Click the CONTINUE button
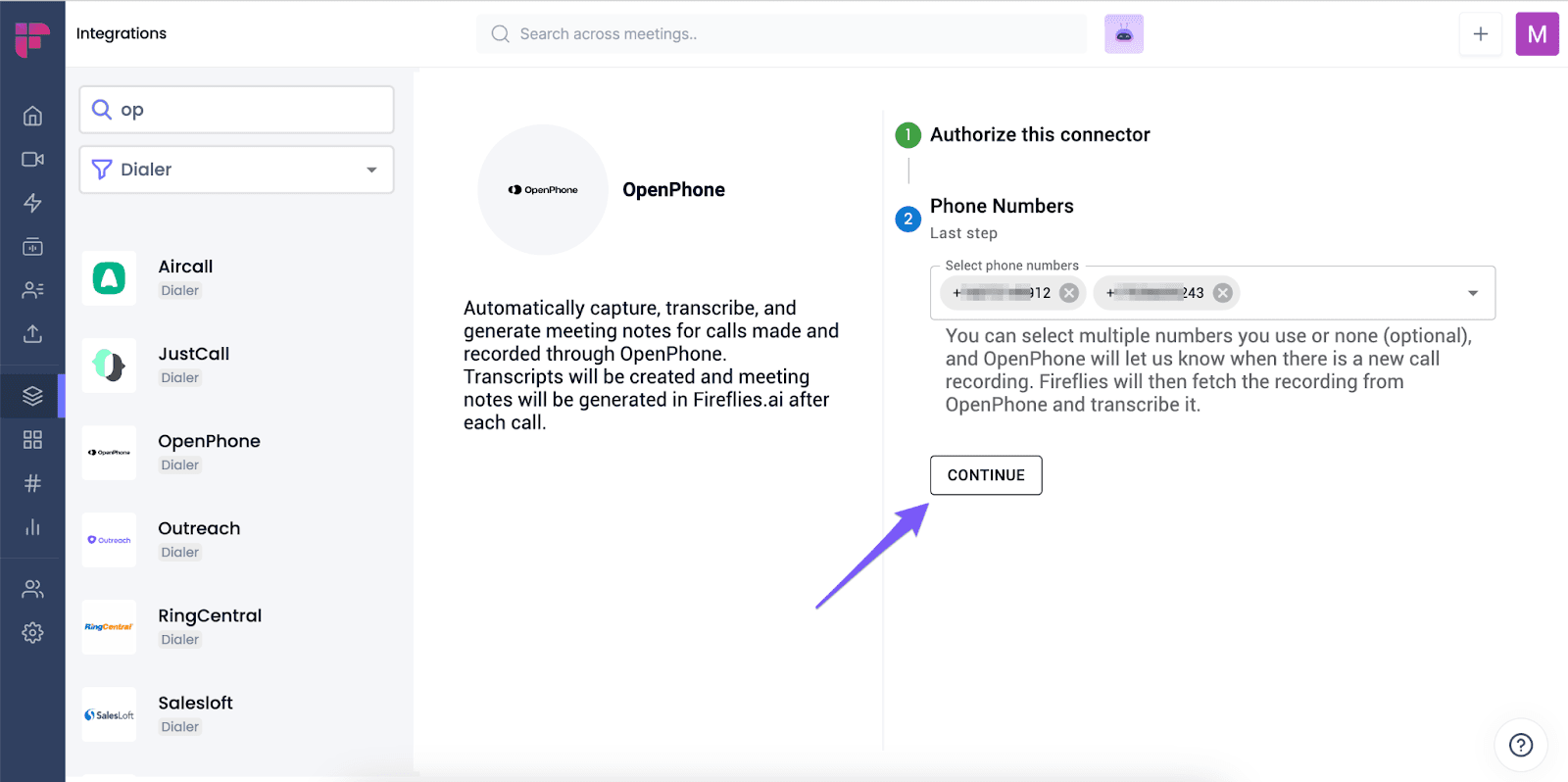The width and height of the screenshot is (1568, 782). click(986, 475)
